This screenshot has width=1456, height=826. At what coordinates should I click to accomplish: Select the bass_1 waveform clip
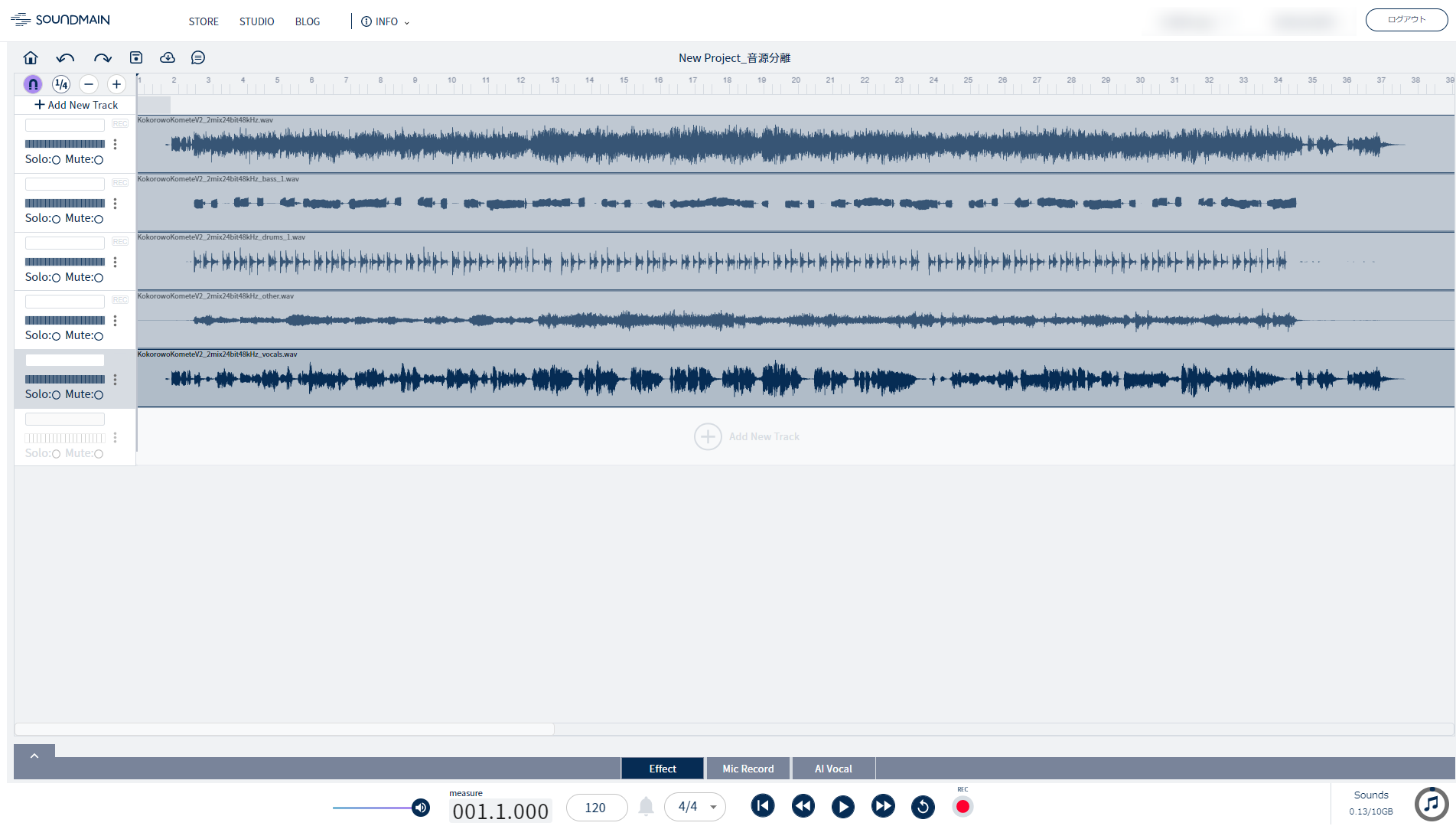tap(796, 203)
